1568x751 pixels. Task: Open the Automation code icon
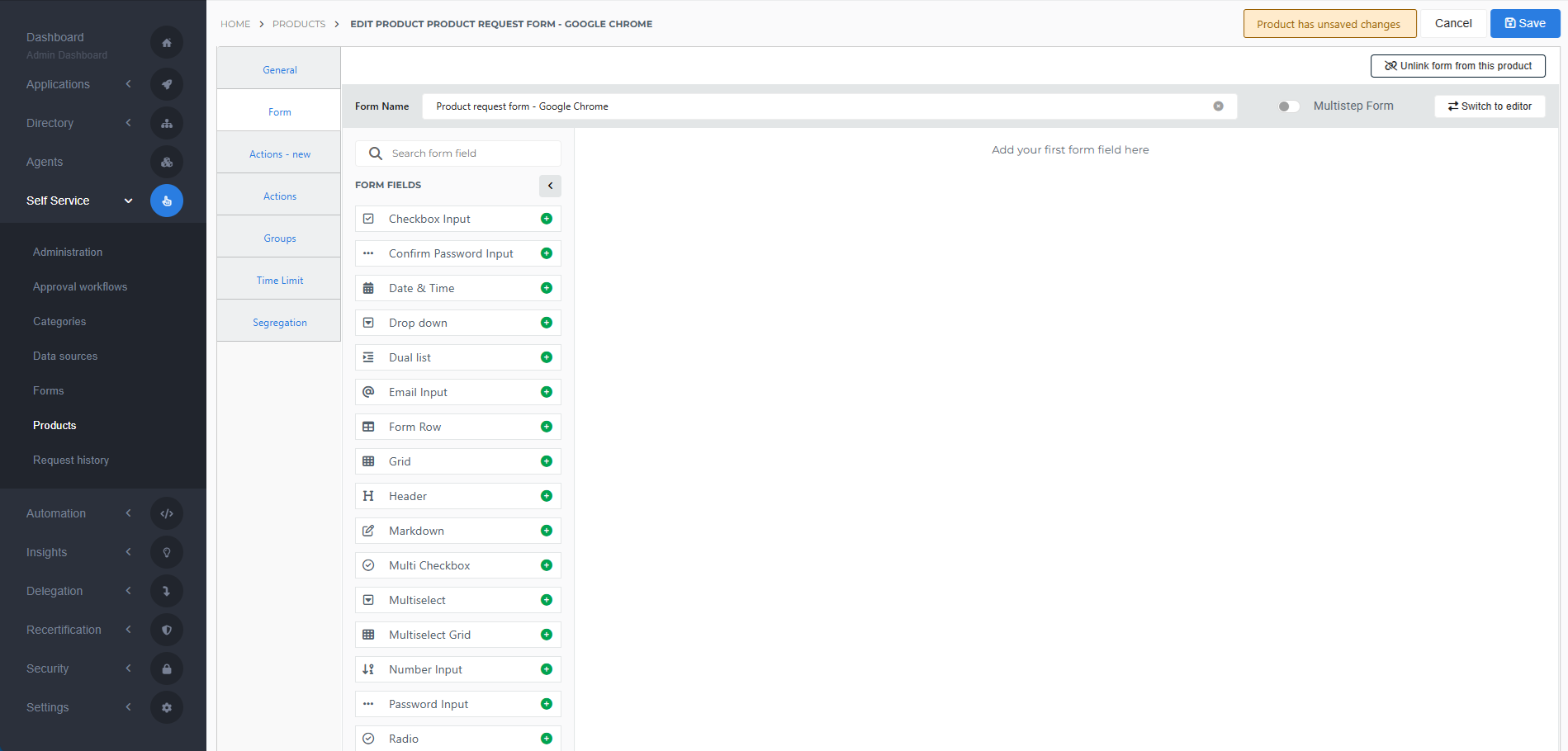tap(167, 512)
